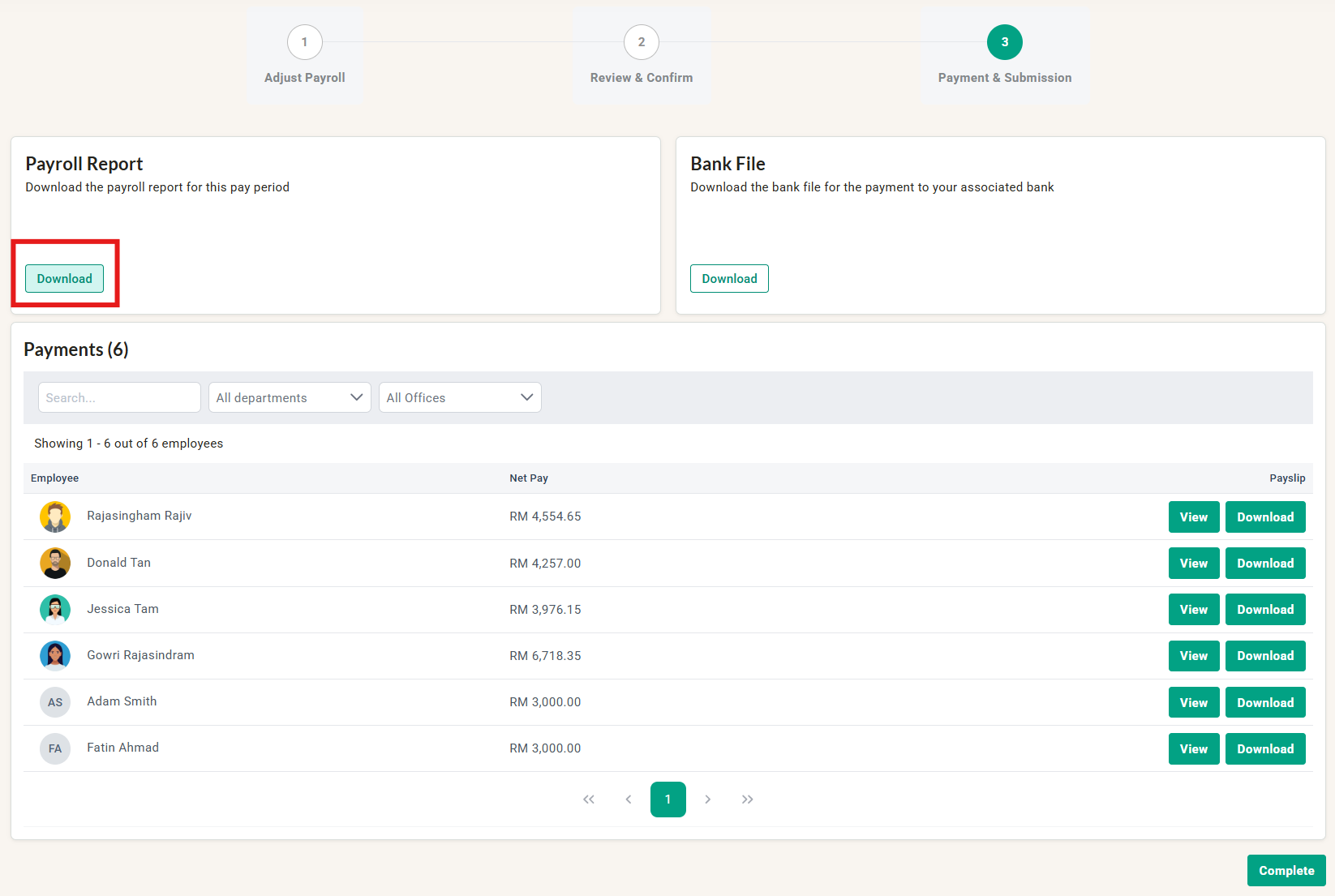
Task: Click net pay RM 4,554.65
Action: [545, 517]
